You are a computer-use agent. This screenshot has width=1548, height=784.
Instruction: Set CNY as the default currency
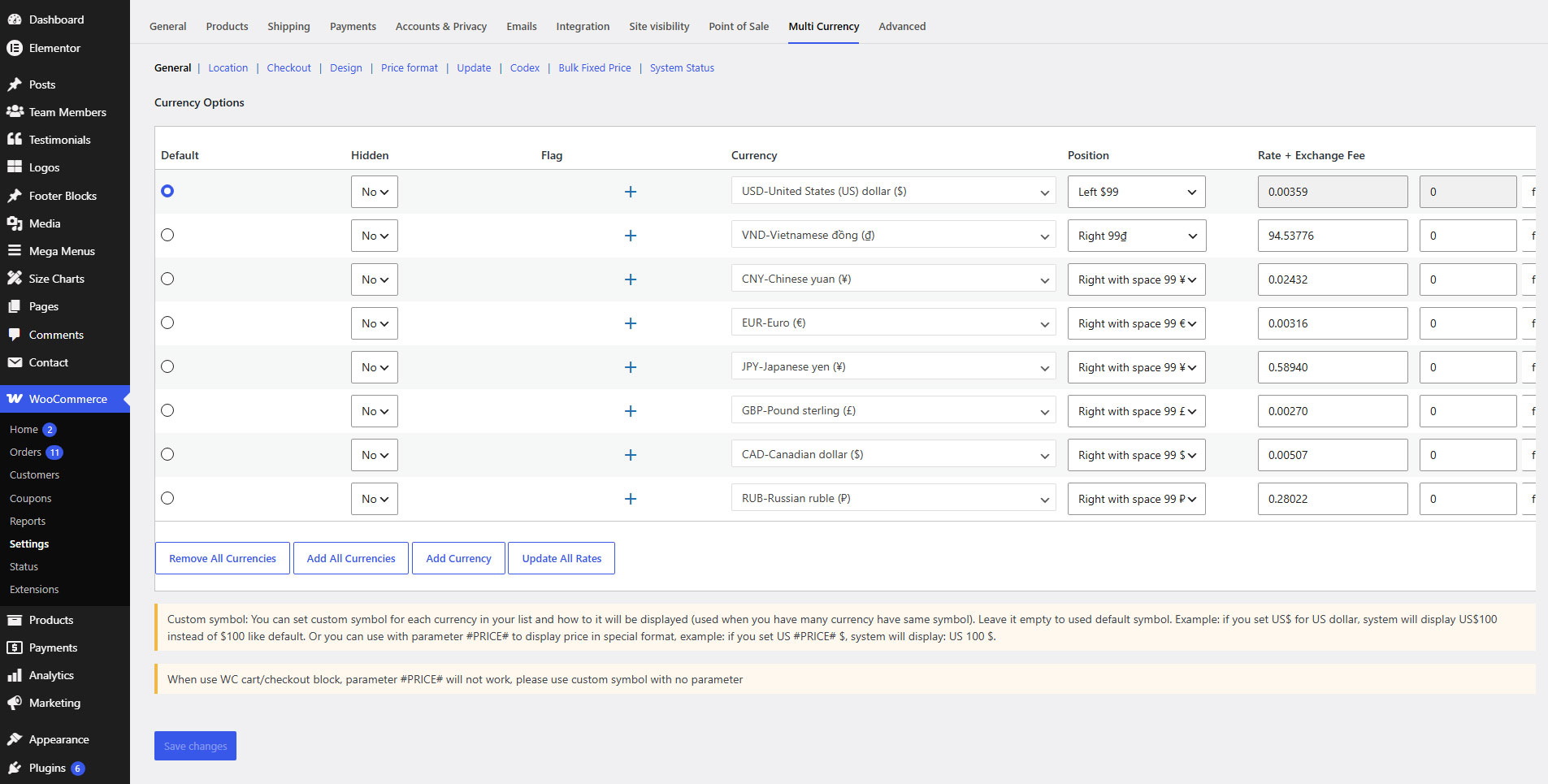167,279
